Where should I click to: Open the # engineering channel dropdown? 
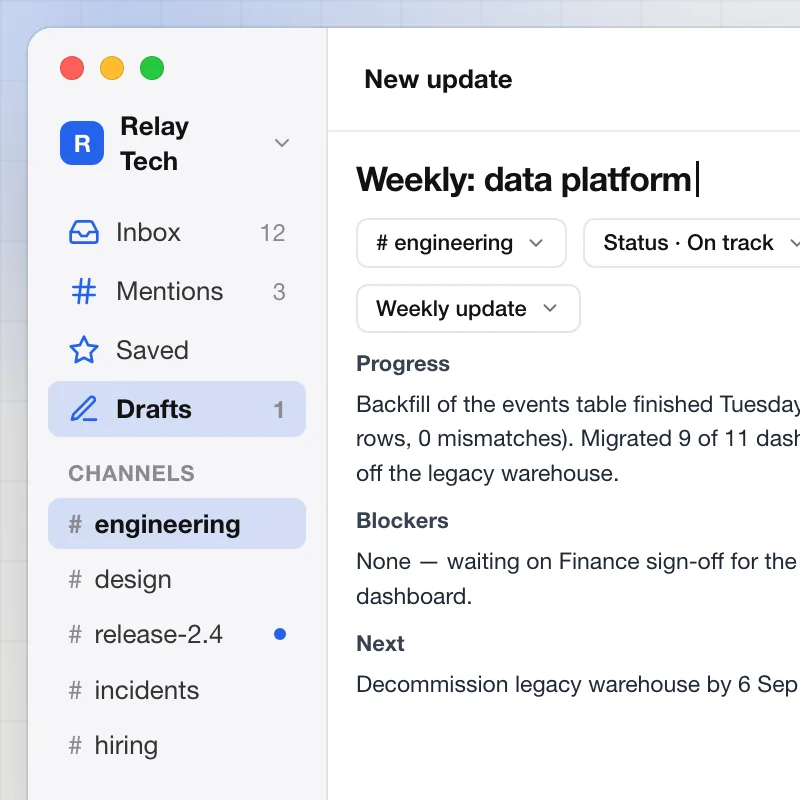click(461, 243)
